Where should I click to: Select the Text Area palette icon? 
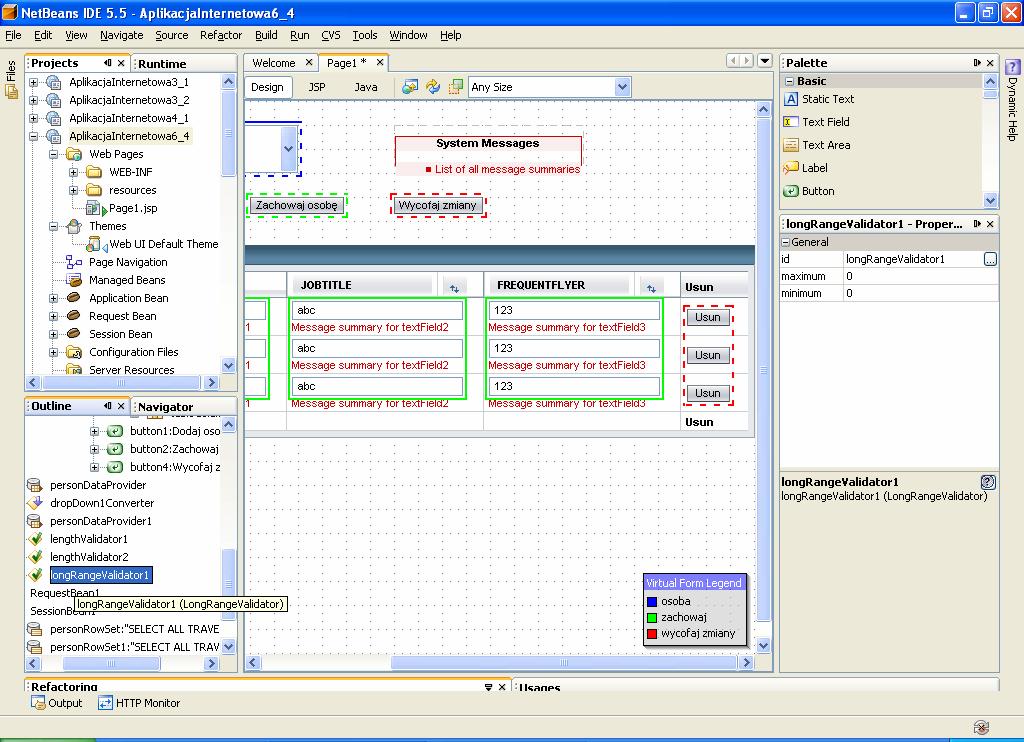tap(791, 145)
